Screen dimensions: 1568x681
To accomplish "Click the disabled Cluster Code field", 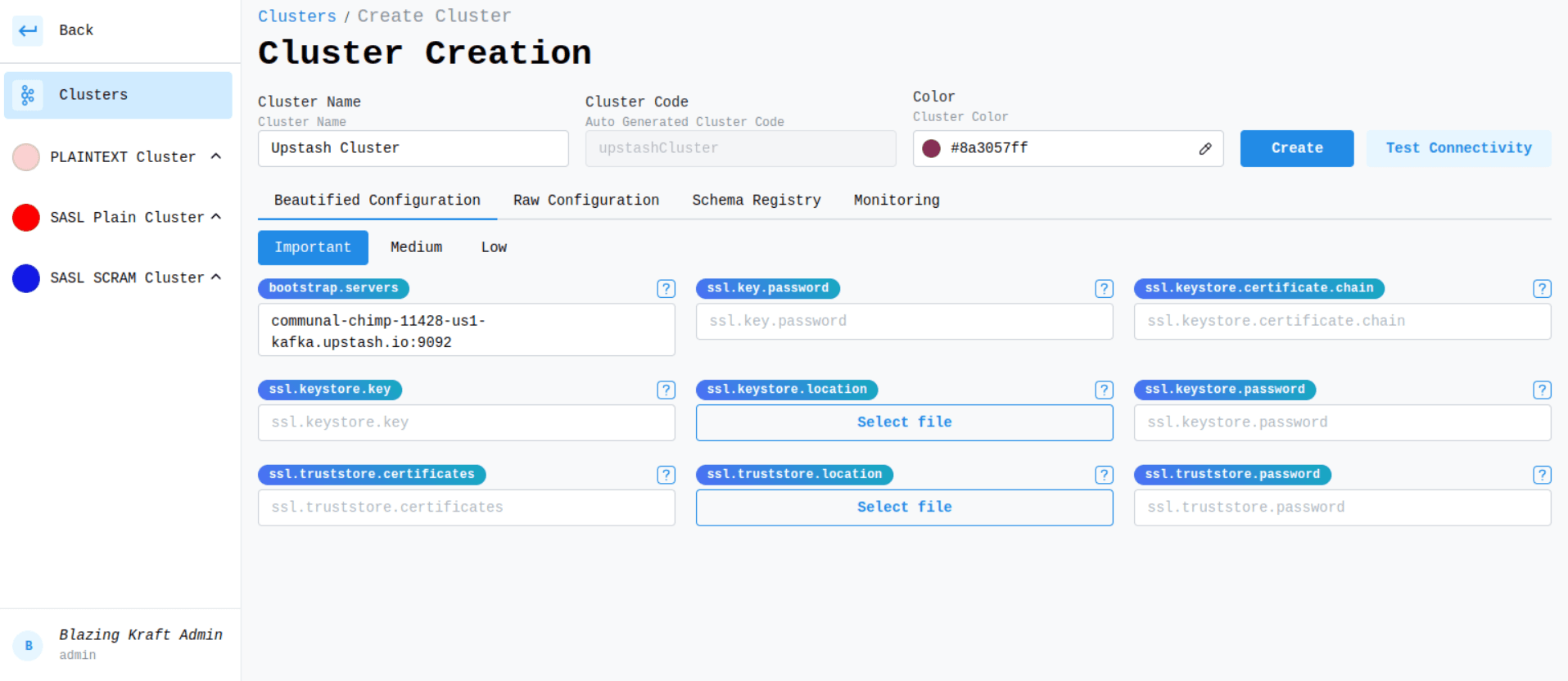I will [740, 148].
